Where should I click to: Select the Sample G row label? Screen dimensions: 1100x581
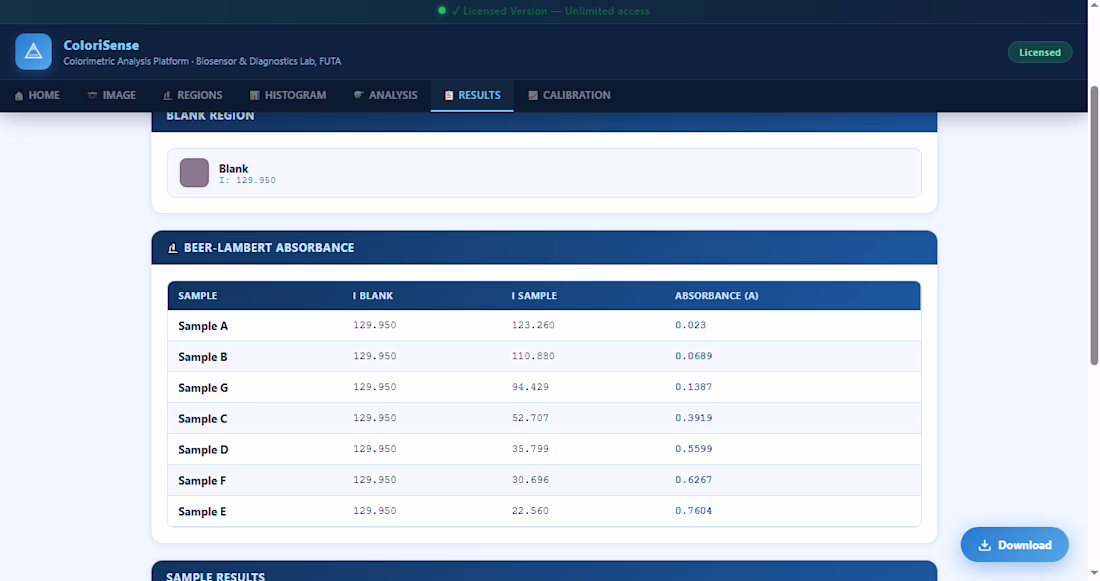[x=203, y=387]
